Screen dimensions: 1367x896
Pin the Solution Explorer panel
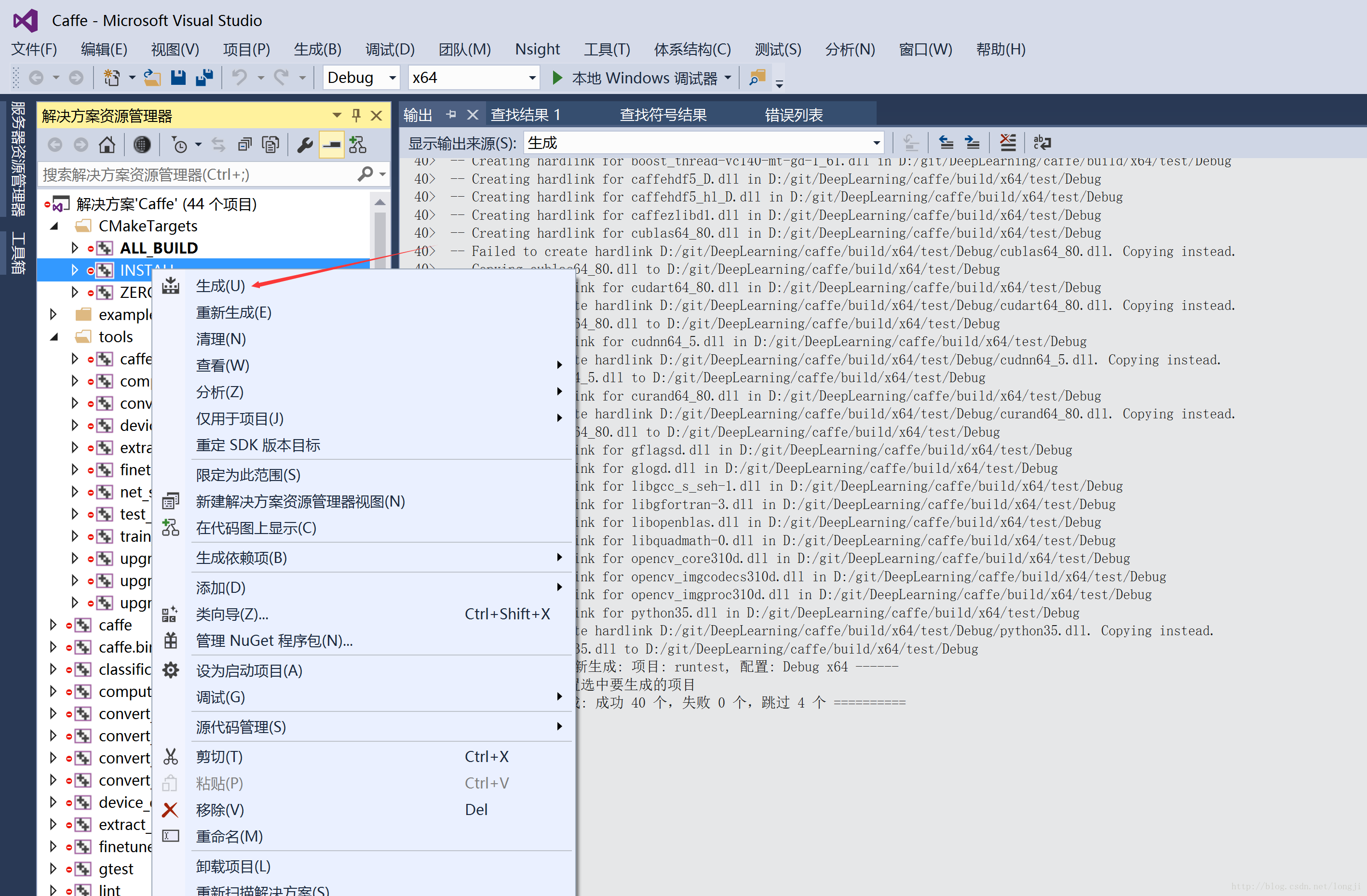(x=356, y=115)
